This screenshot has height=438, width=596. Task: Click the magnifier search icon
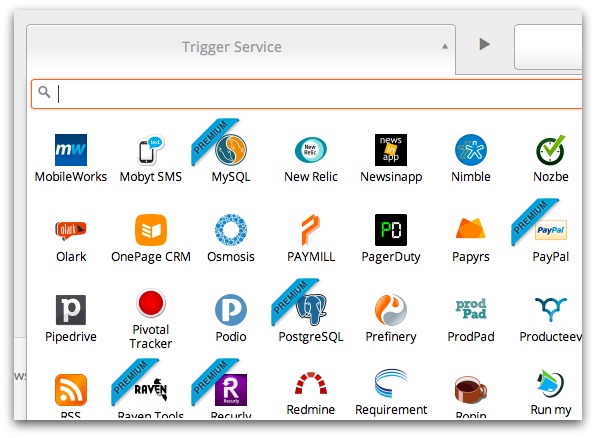point(44,92)
